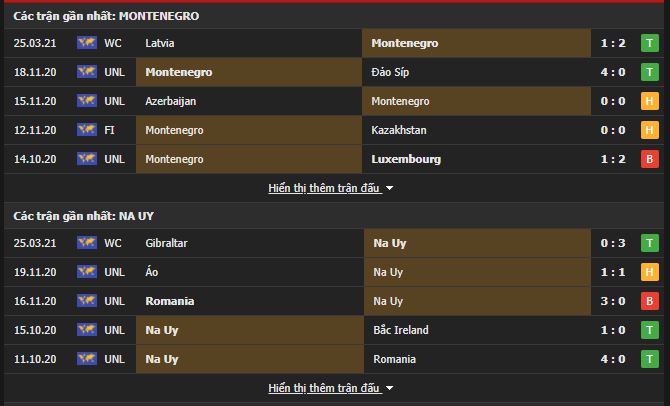
Task: Click the red B badge for Romania 3:0 match
Action: pos(649,301)
